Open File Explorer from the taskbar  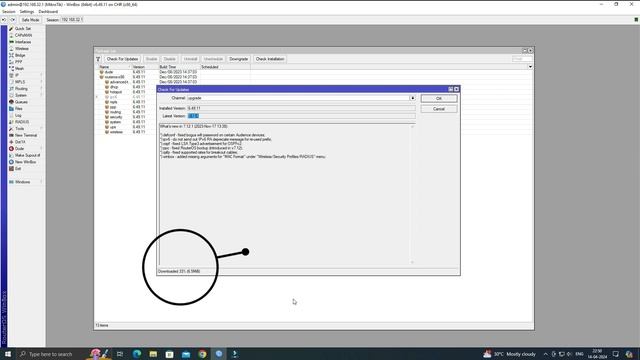tap(153, 354)
